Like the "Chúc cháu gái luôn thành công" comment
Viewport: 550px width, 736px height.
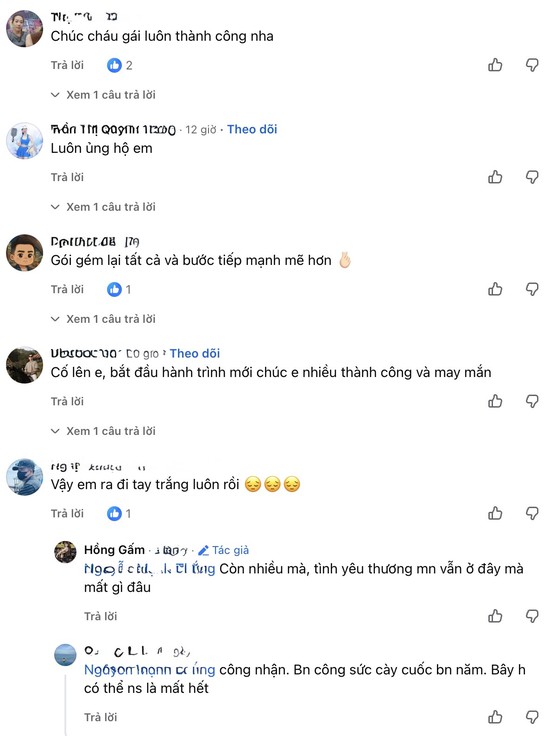tap(495, 65)
